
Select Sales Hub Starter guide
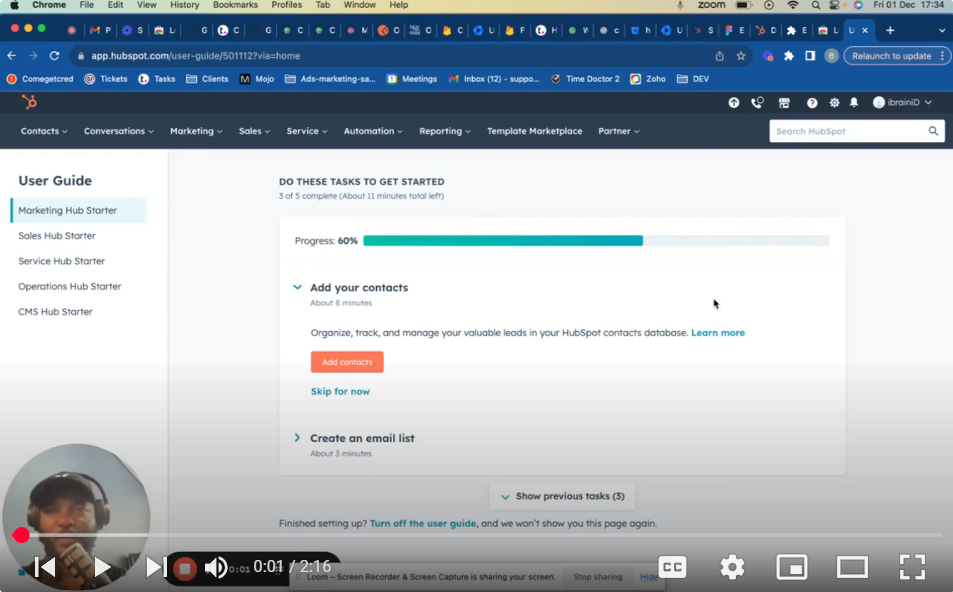pyautogui.click(x=57, y=236)
